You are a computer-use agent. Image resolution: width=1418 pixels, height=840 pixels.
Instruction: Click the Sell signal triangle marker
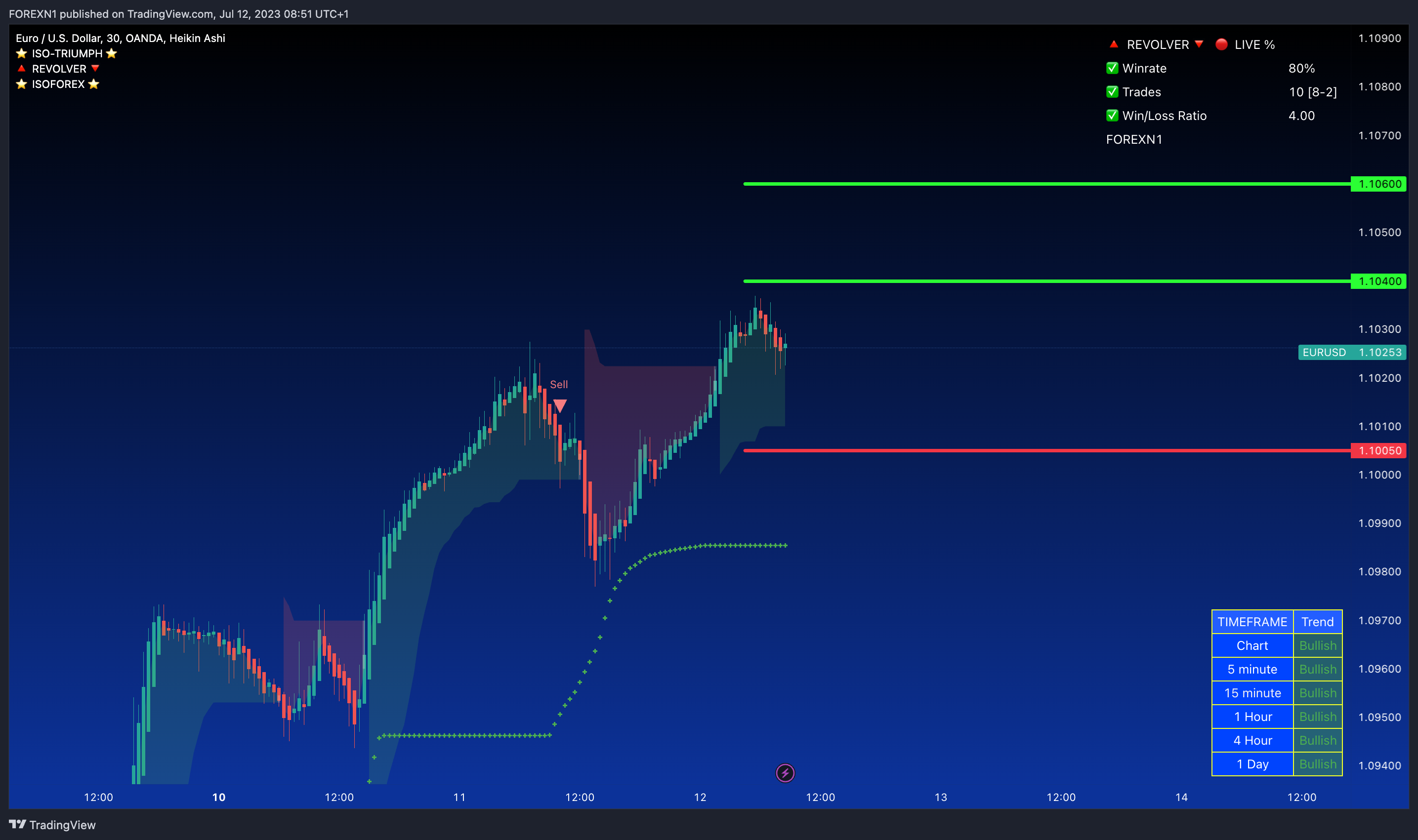point(559,405)
